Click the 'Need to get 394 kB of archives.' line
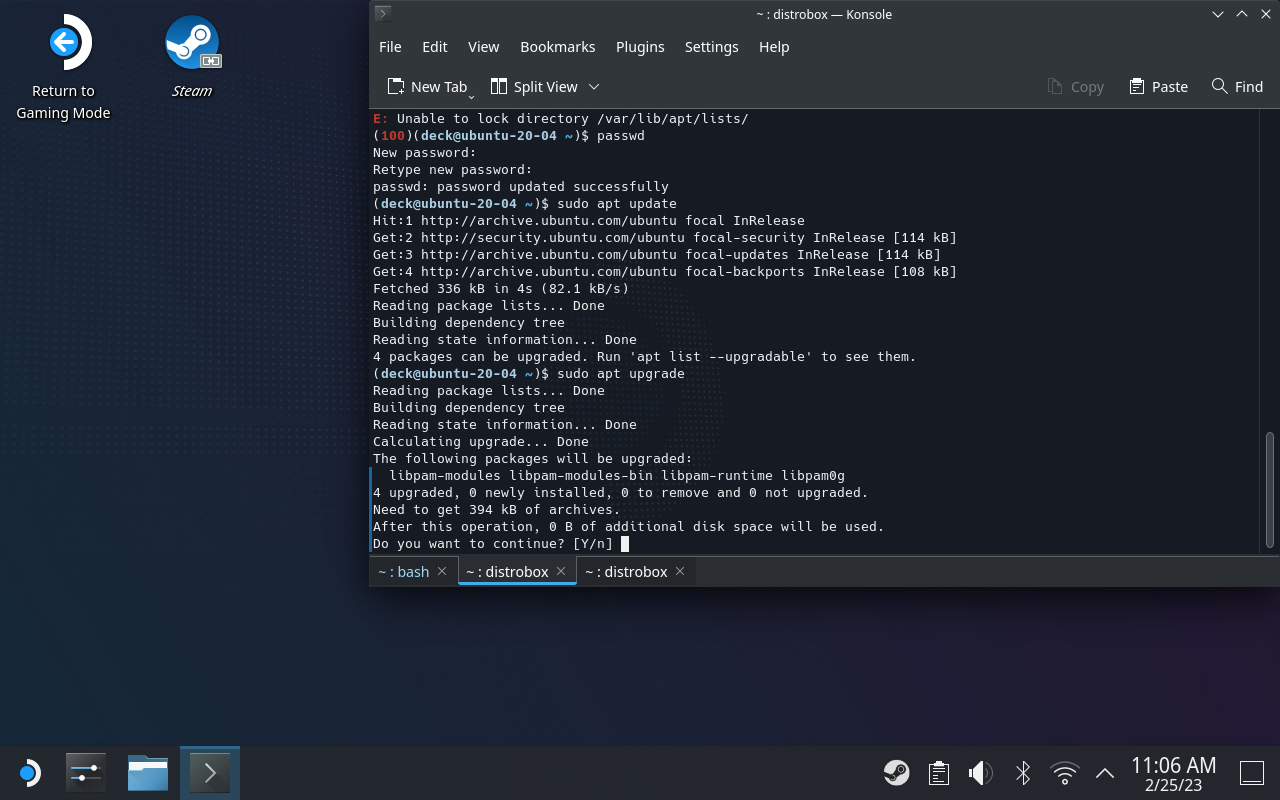1280x800 pixels. click(497, 510)
